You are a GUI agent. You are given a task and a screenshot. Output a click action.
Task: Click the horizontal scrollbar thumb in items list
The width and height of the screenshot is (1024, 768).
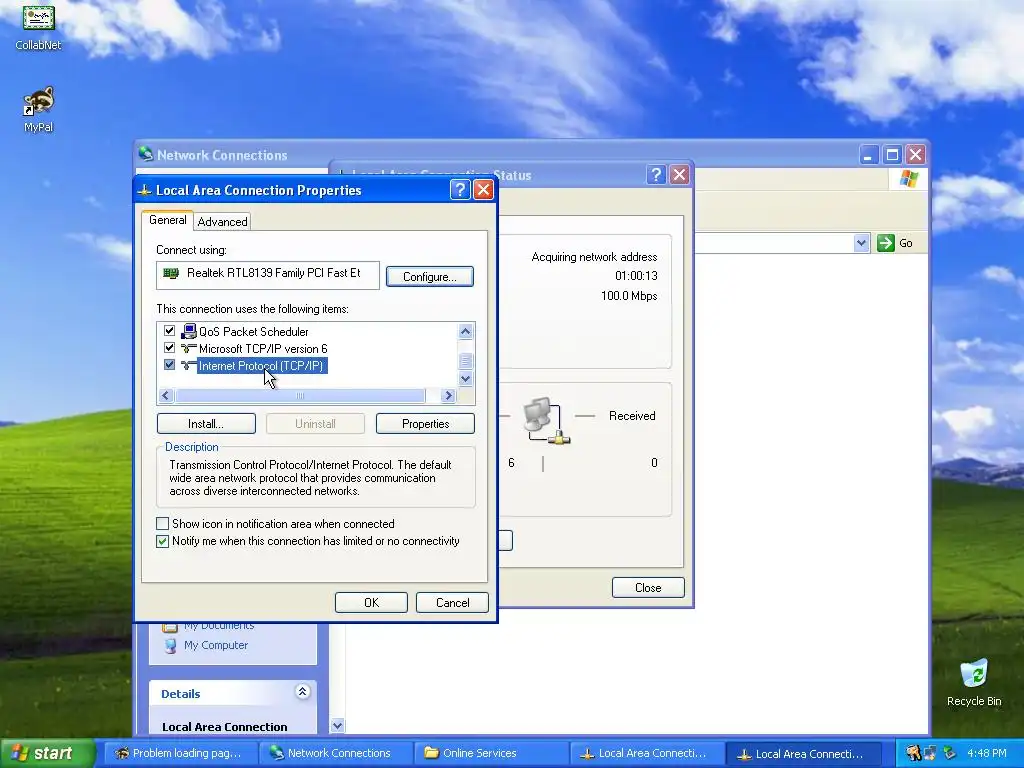300,395
